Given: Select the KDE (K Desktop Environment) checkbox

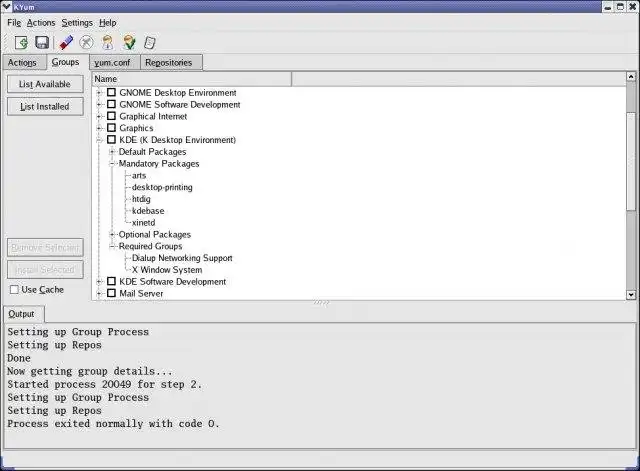Looking at the screenshot, I should [x=111, y=140].
